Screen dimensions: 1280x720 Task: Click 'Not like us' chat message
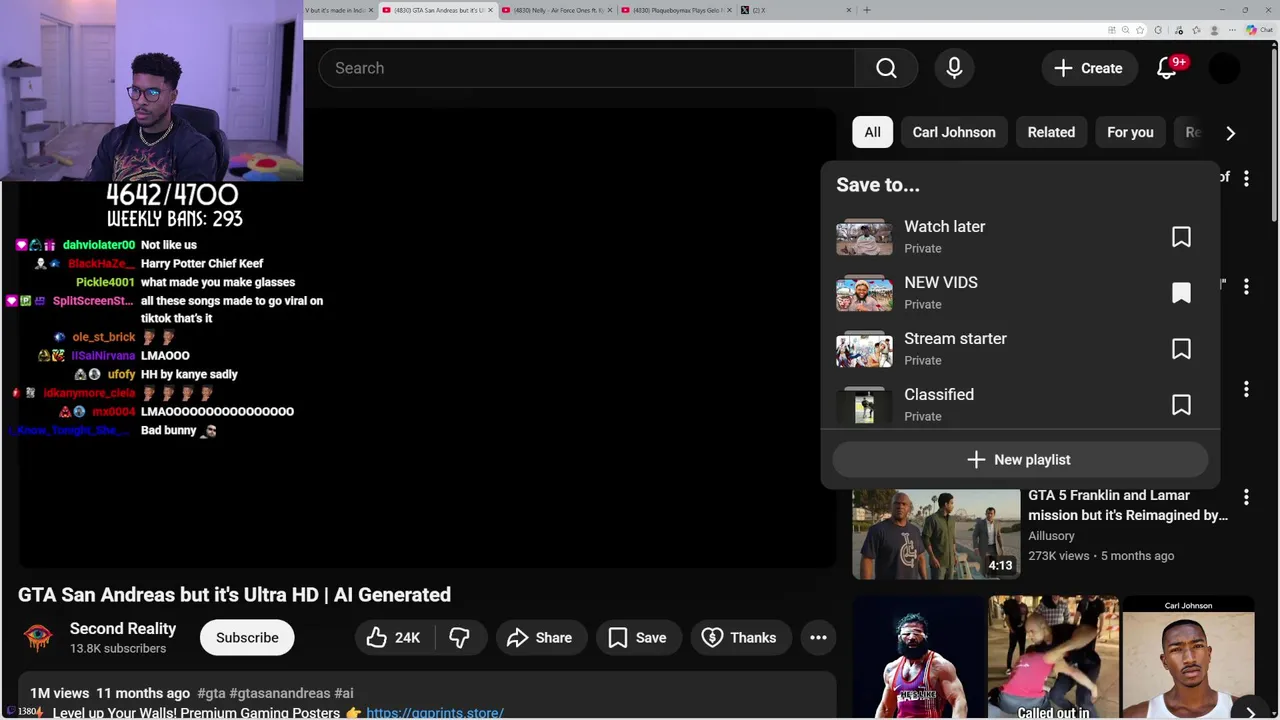point(169,245)
